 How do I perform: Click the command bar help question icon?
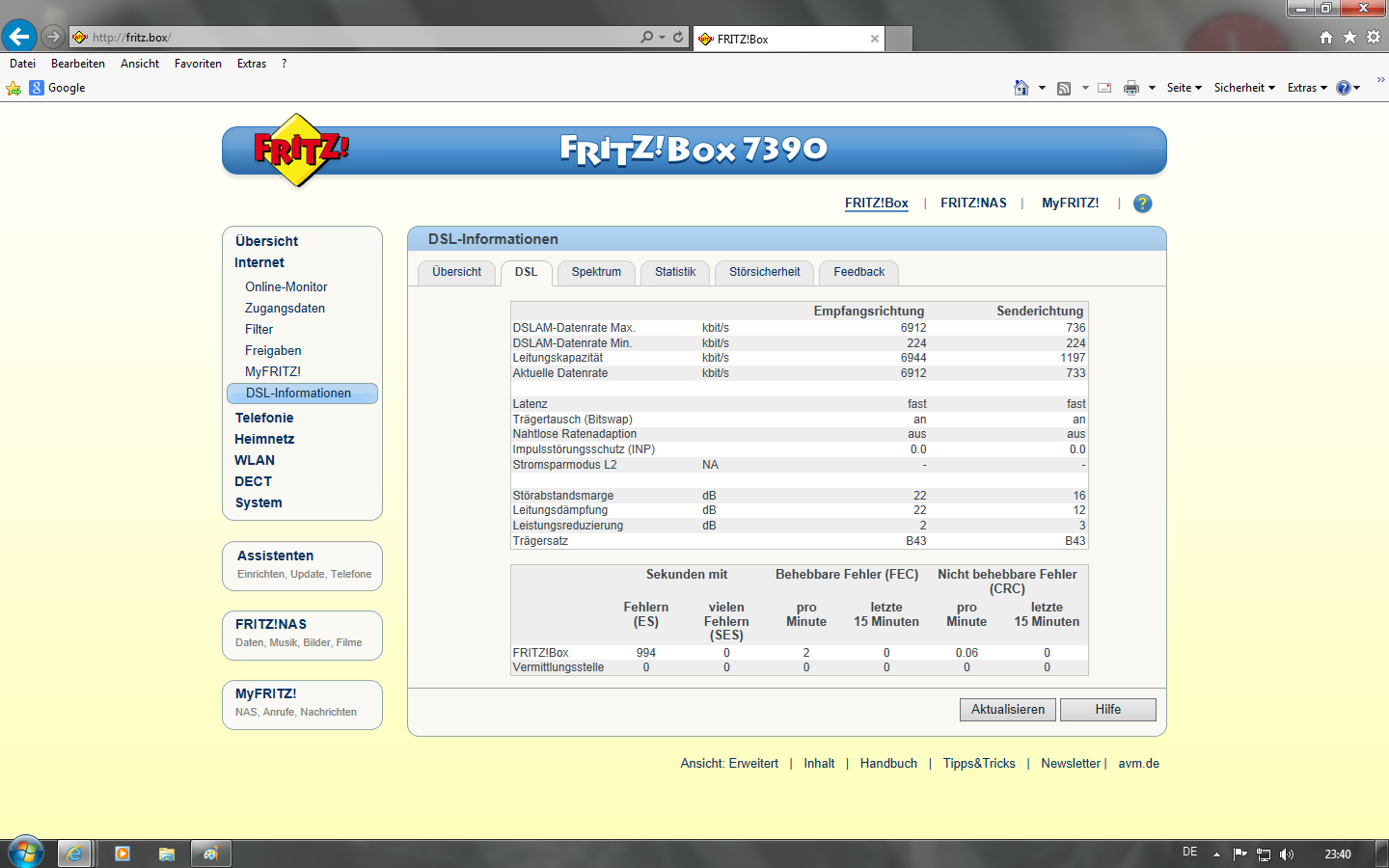[x=1343, y=88]
